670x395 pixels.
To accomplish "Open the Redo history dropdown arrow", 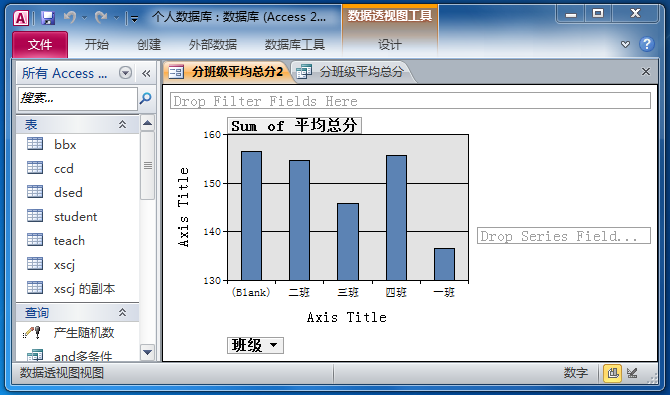I will (116, 18).
